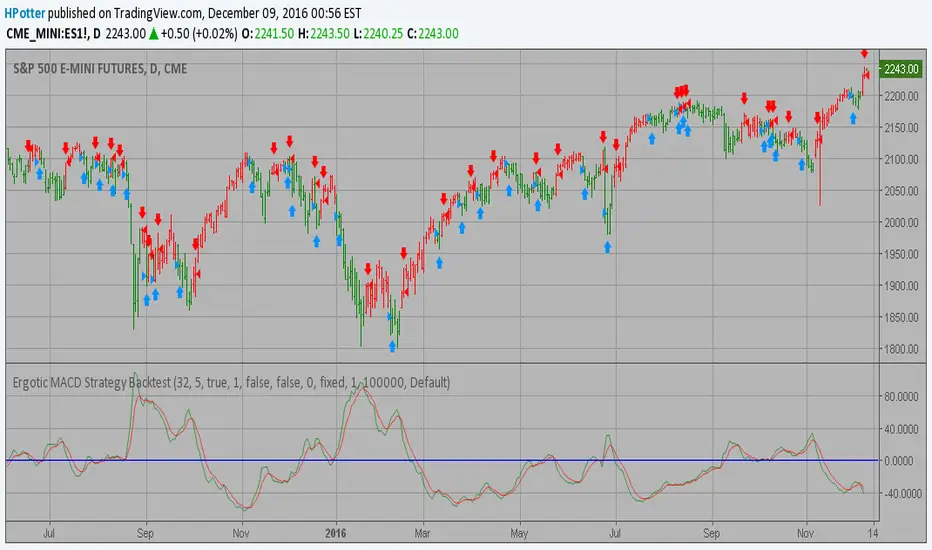This screenshot has height=550, width=932.
Task: Click the 2050.00 price axis label
Action: point(901,191)
